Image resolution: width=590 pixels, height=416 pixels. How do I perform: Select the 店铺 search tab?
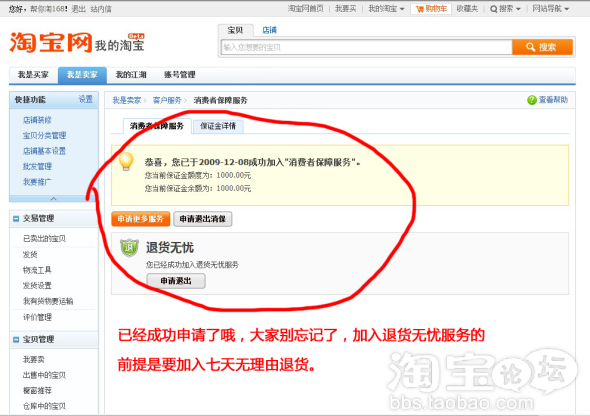pos(269,30)
